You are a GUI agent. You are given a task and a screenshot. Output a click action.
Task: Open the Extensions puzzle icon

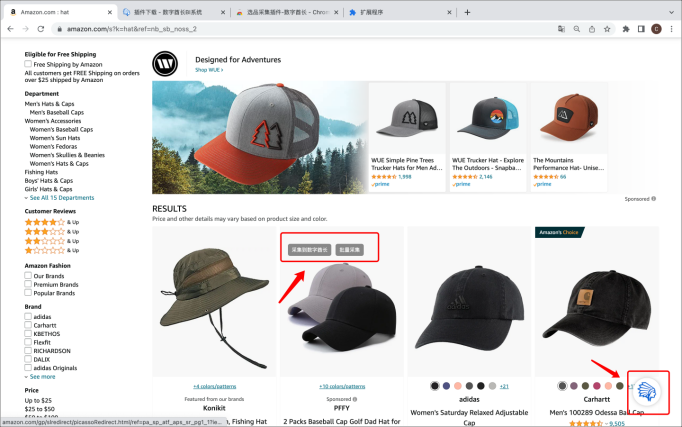click(626, 29)
